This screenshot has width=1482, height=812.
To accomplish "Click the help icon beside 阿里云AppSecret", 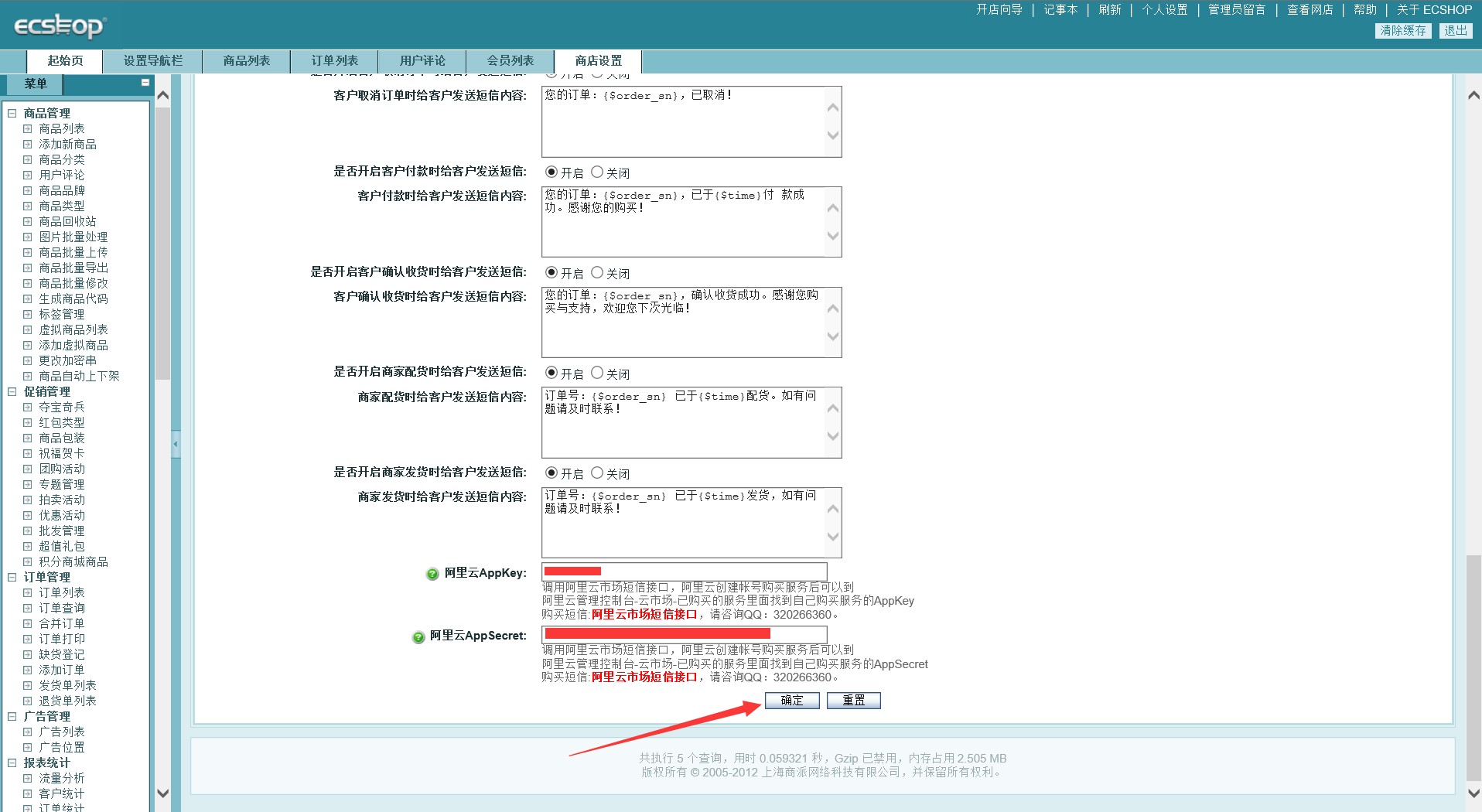I will (418, 636).
